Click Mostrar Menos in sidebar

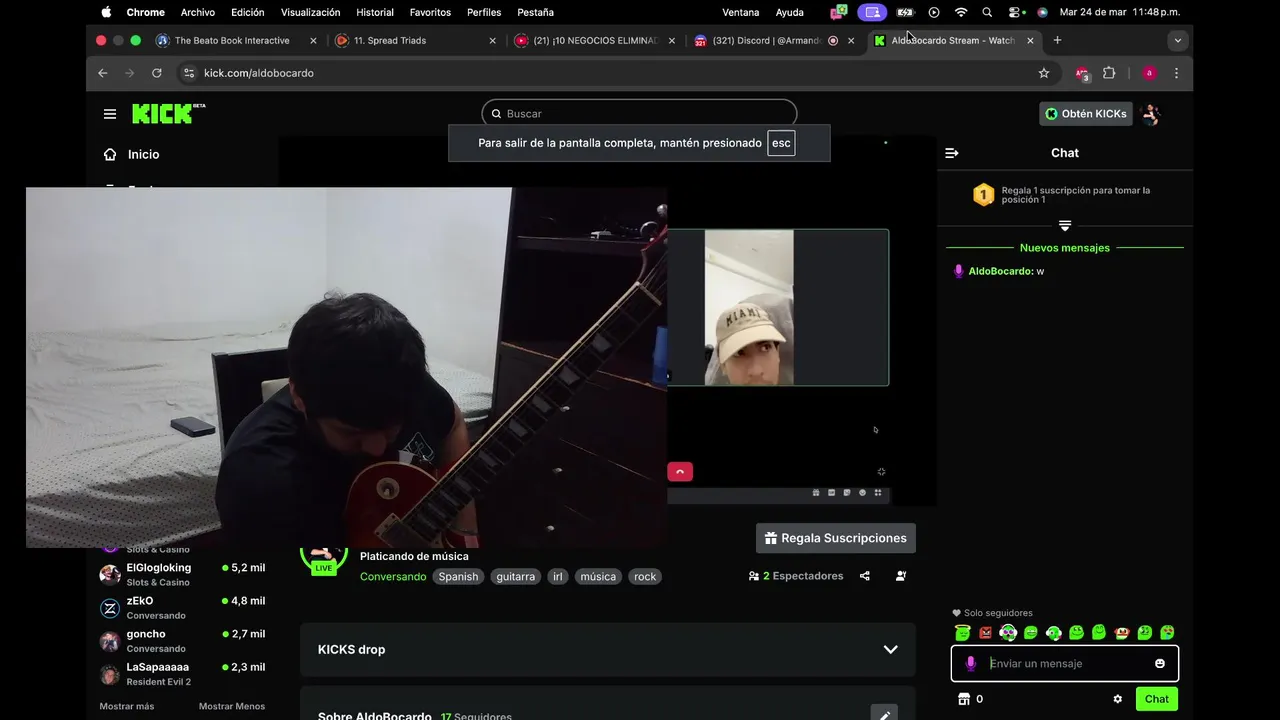click(x=232, y=706)
